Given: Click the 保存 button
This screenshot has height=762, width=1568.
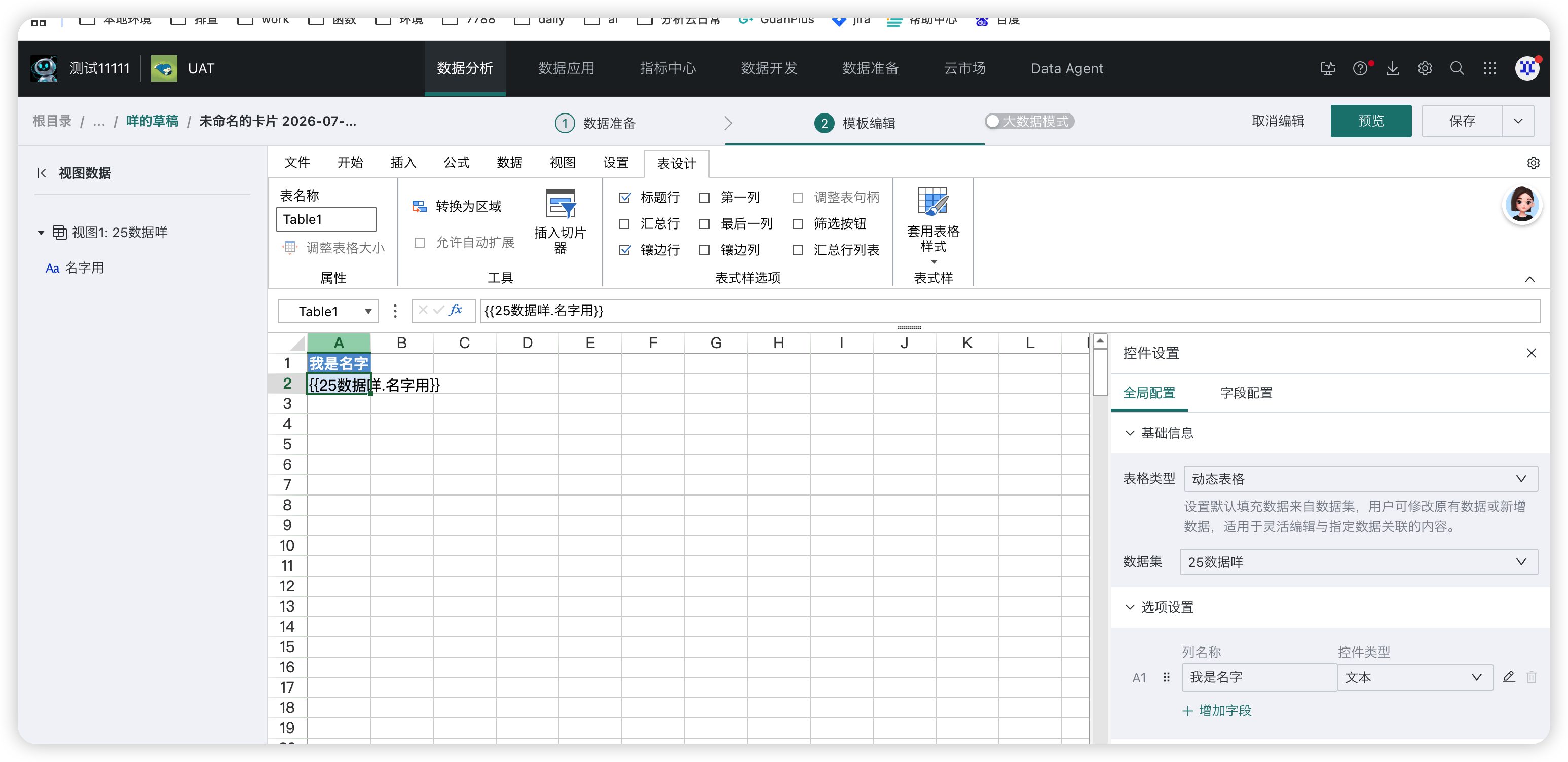Looking at the screenshot, I should (x=1462, y=121).
